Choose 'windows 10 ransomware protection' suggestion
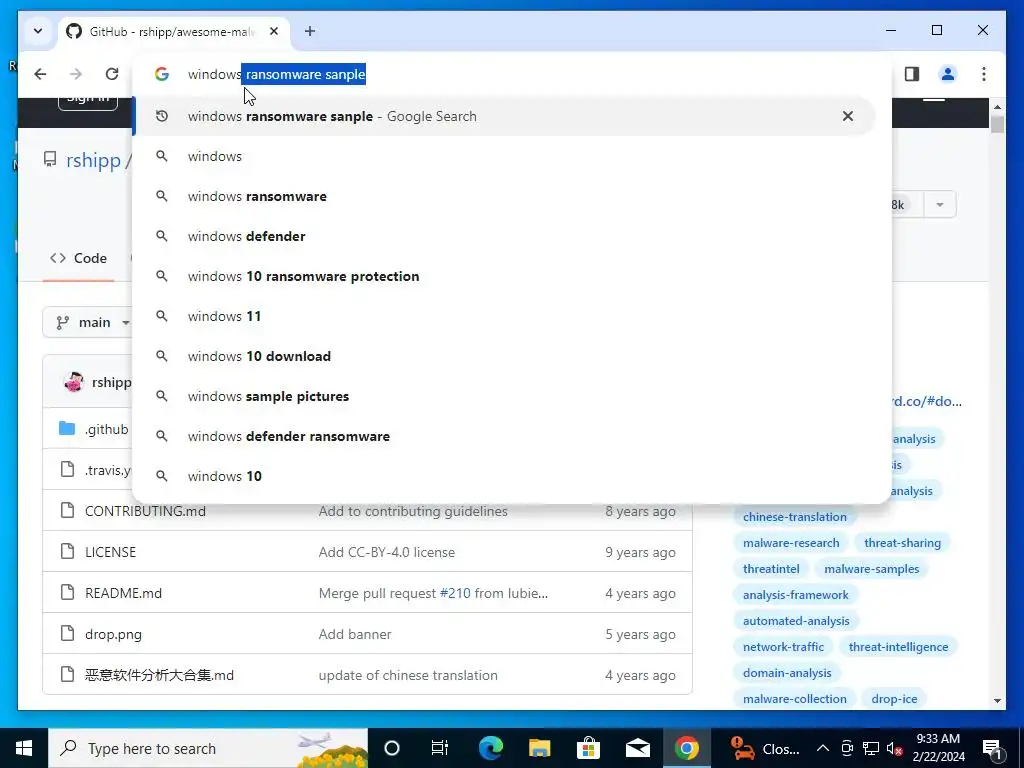1024x768 pixels. point(504,276)
